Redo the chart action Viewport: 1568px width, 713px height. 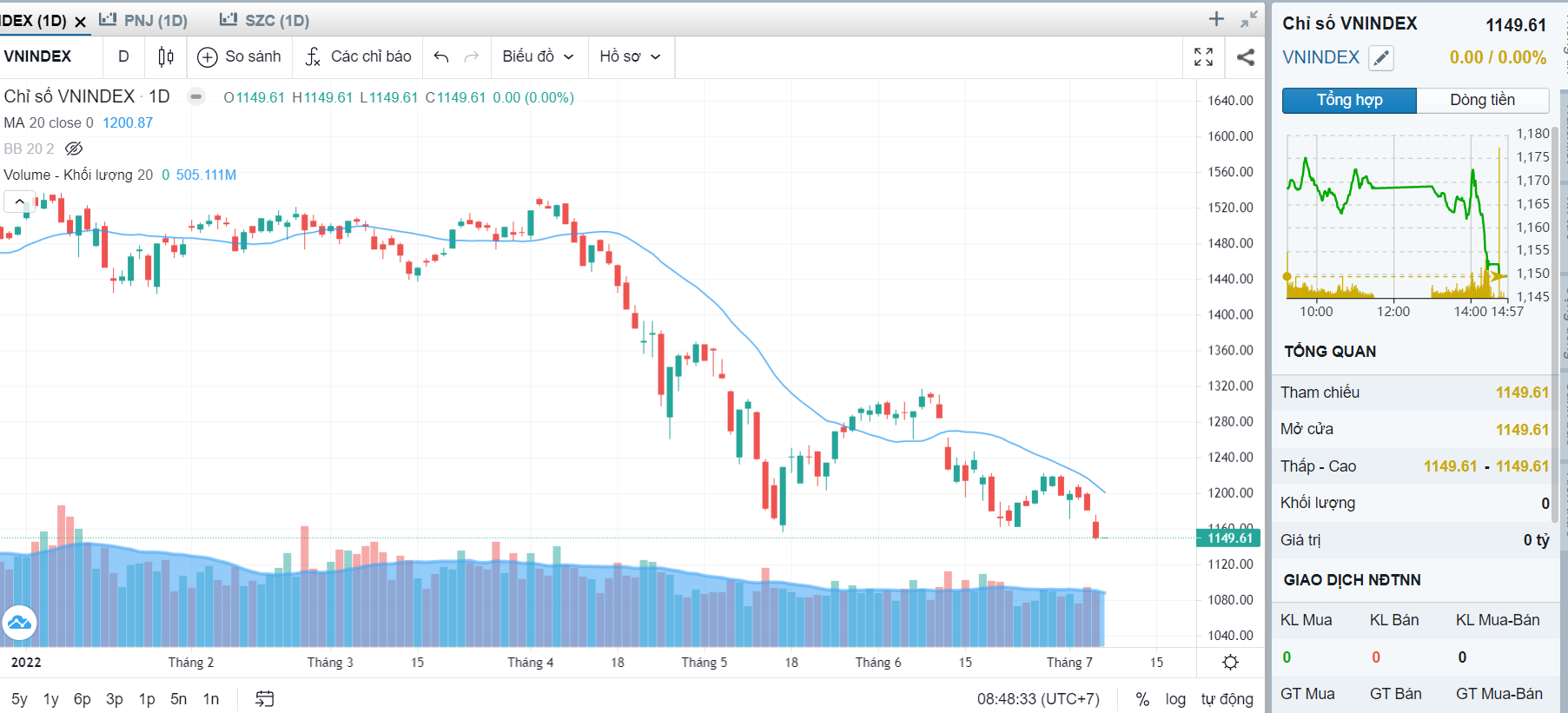pyautogui.click(x=472, y=57)
